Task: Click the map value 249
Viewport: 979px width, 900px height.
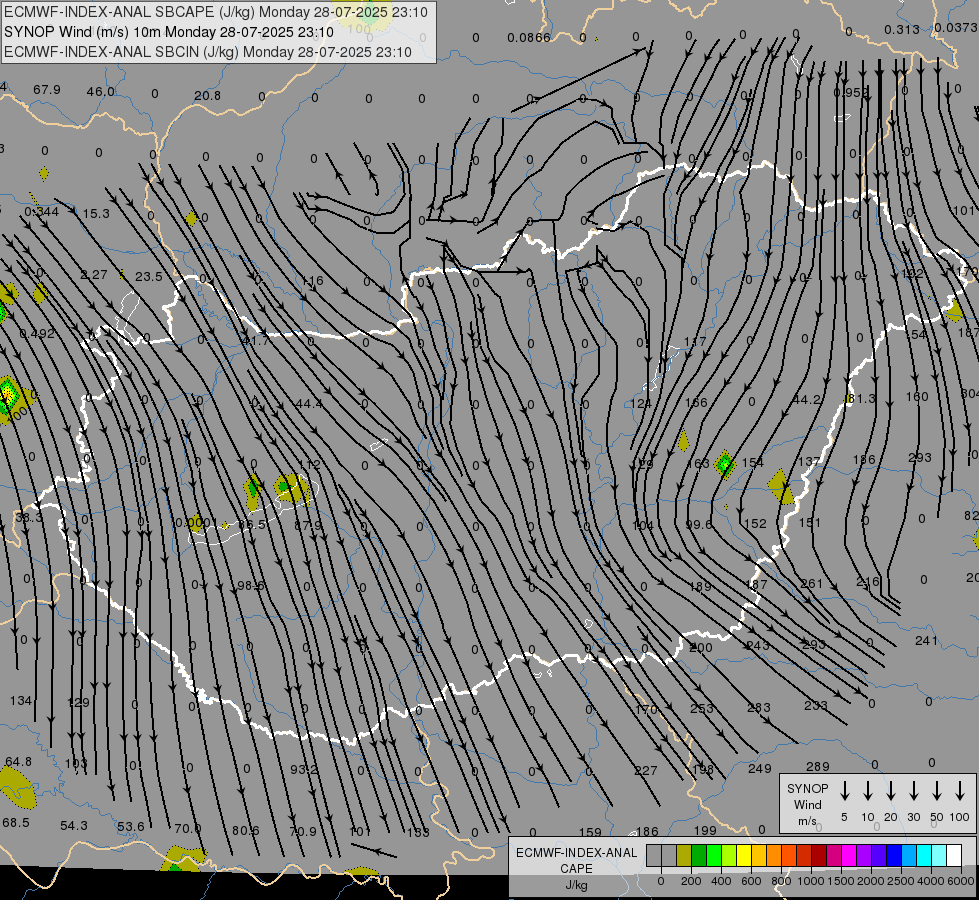Action: click(760, 769)
